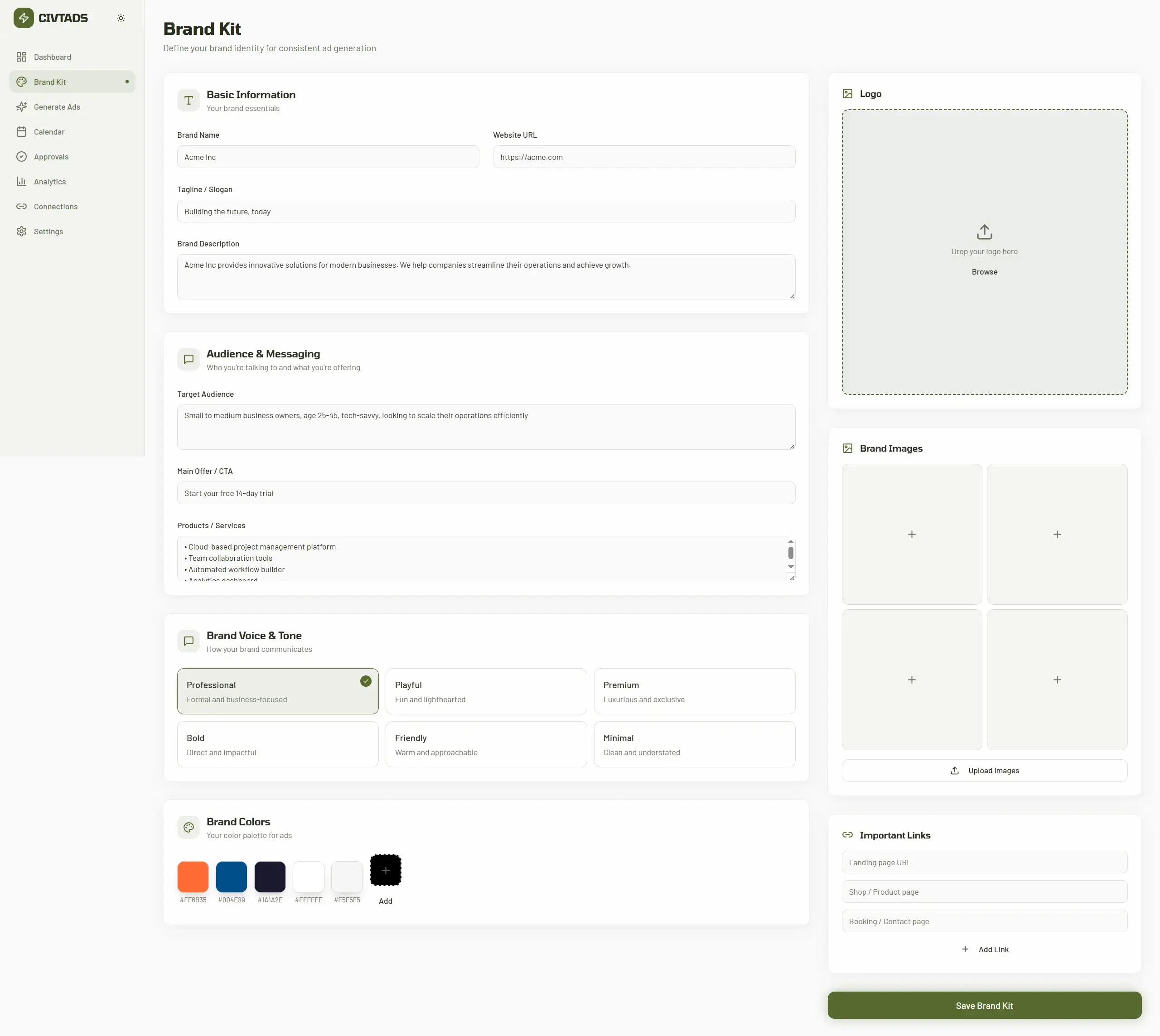The width and height of the screenshot is (1160, 1036).
Task: Select the orange #FF6B35 color swatch
Action: click(x=193, y=877)
